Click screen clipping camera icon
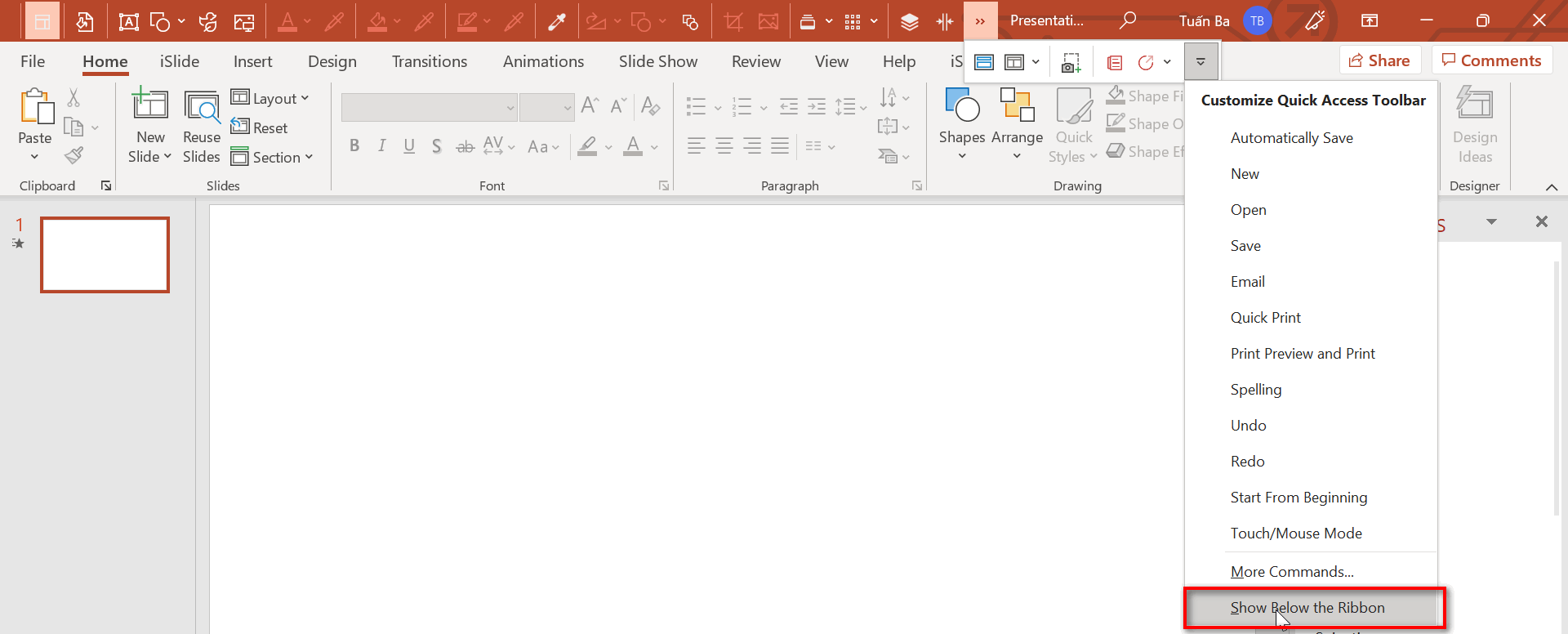Screen dimensions: 1568x634 1071,62
